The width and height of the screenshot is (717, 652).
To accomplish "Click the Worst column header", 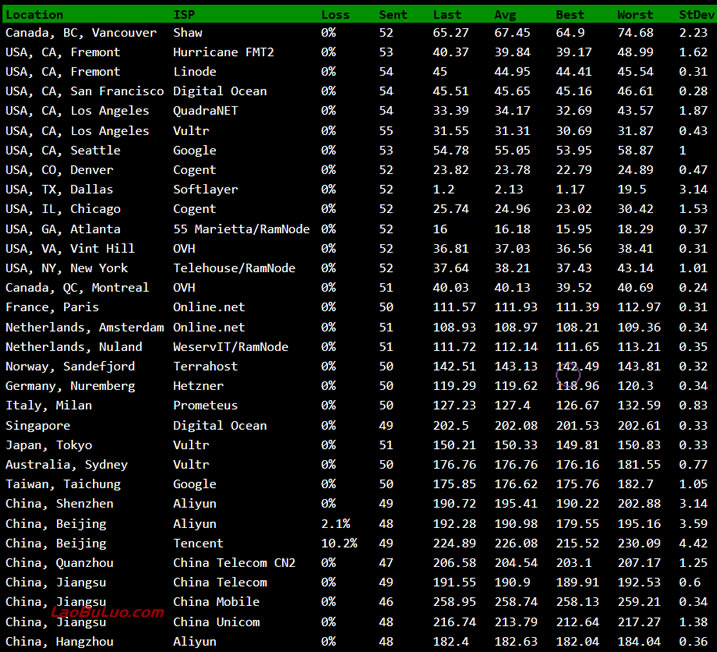I will pyautogui.click(x=635, y=15).
